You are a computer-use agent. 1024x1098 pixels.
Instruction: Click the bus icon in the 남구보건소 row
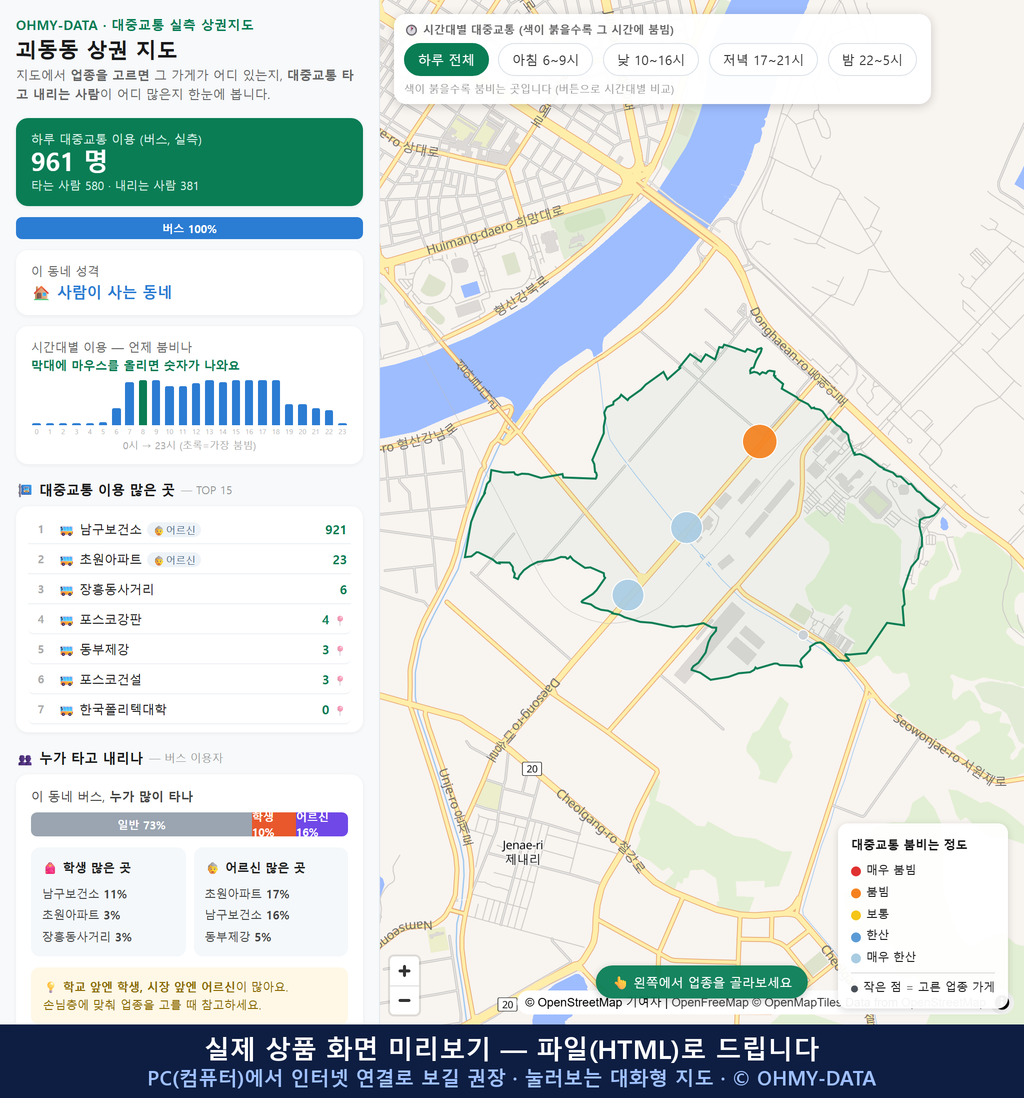[67, 530]
